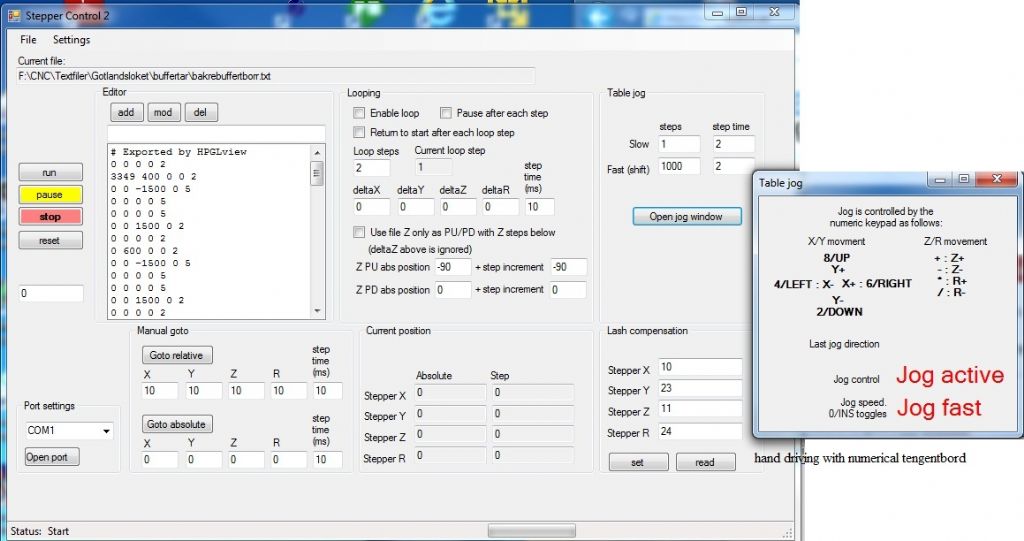Click the deltaR input field

tap(500, 207)
